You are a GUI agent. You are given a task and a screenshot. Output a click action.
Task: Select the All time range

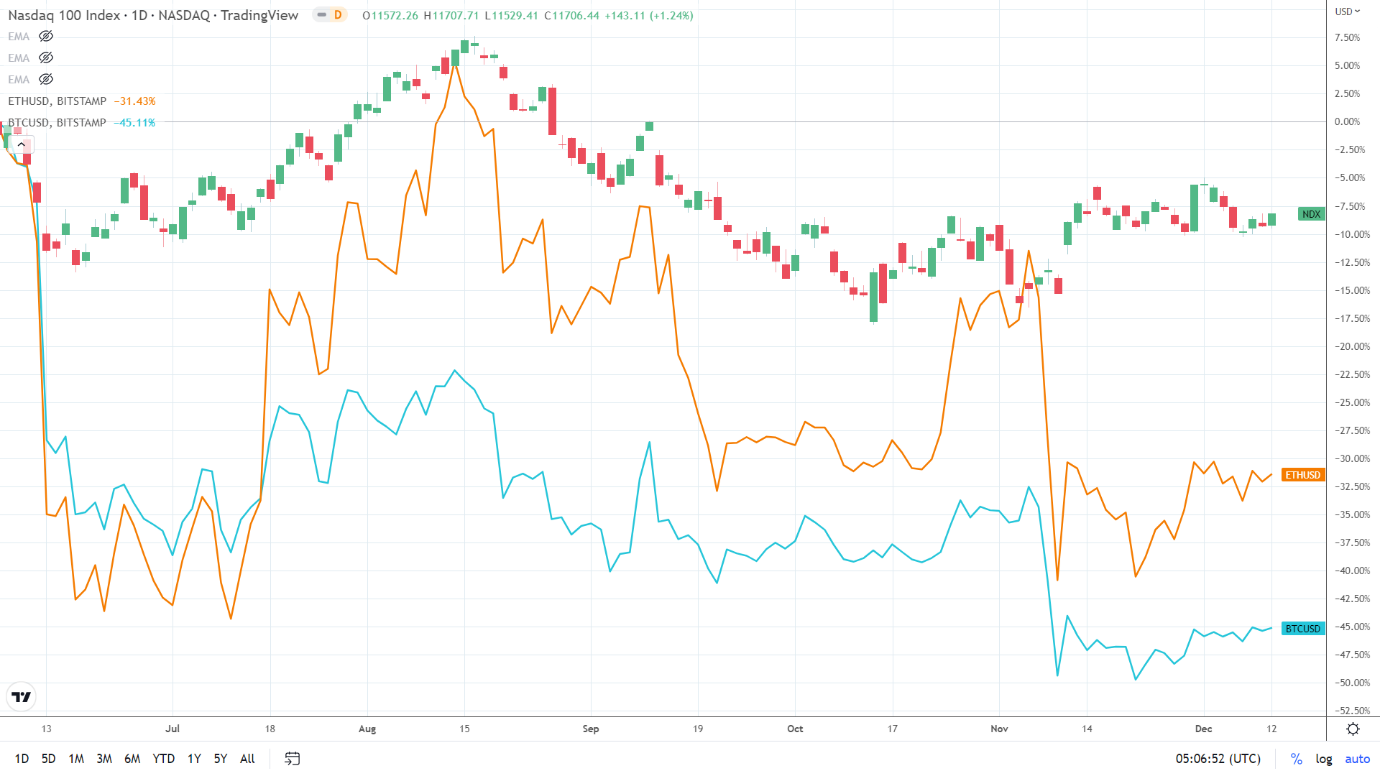click(x=247, y=759)
